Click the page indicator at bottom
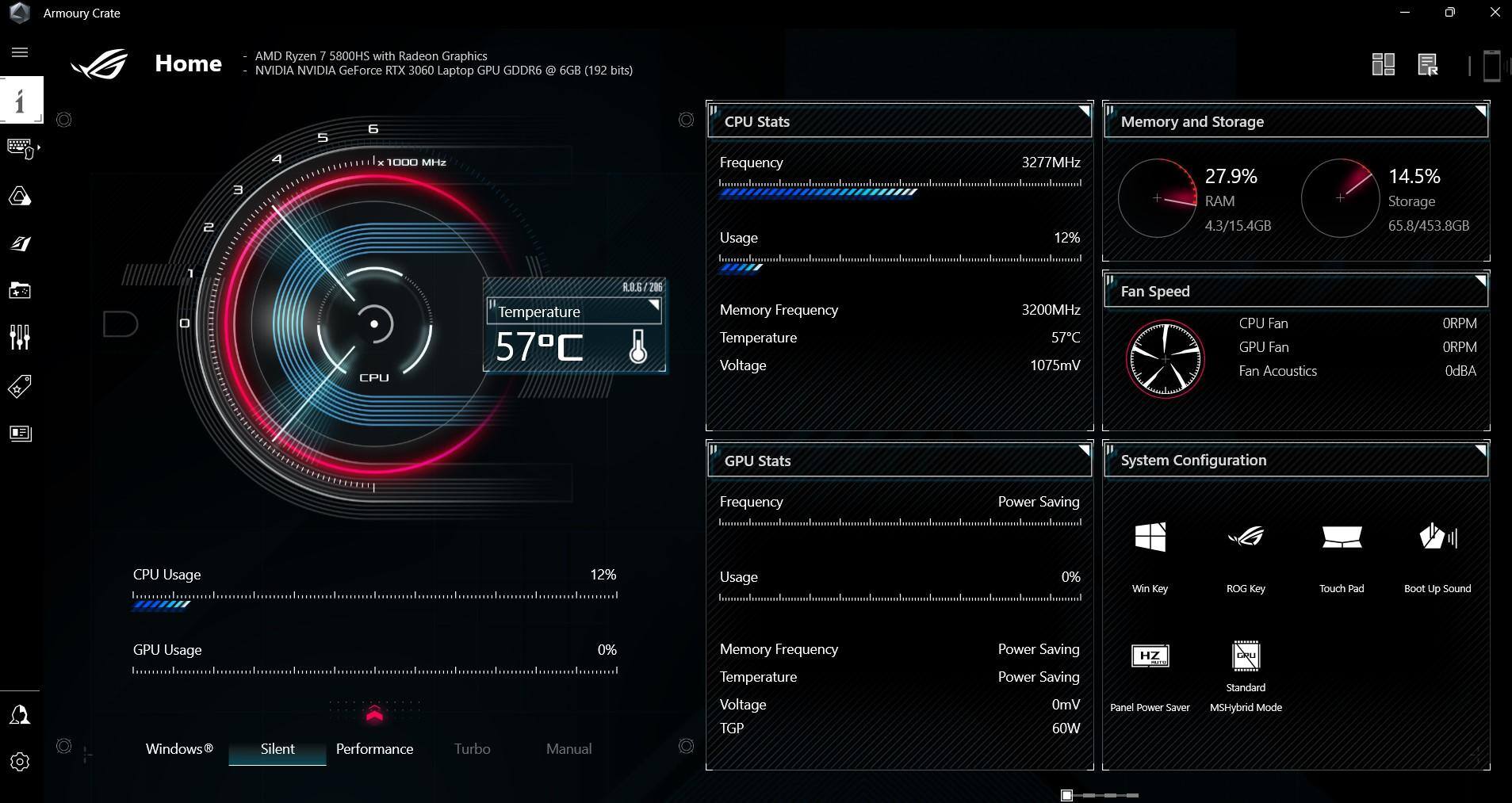Viewport: 1512px width, 803px height. click(x=1099, y=795)
